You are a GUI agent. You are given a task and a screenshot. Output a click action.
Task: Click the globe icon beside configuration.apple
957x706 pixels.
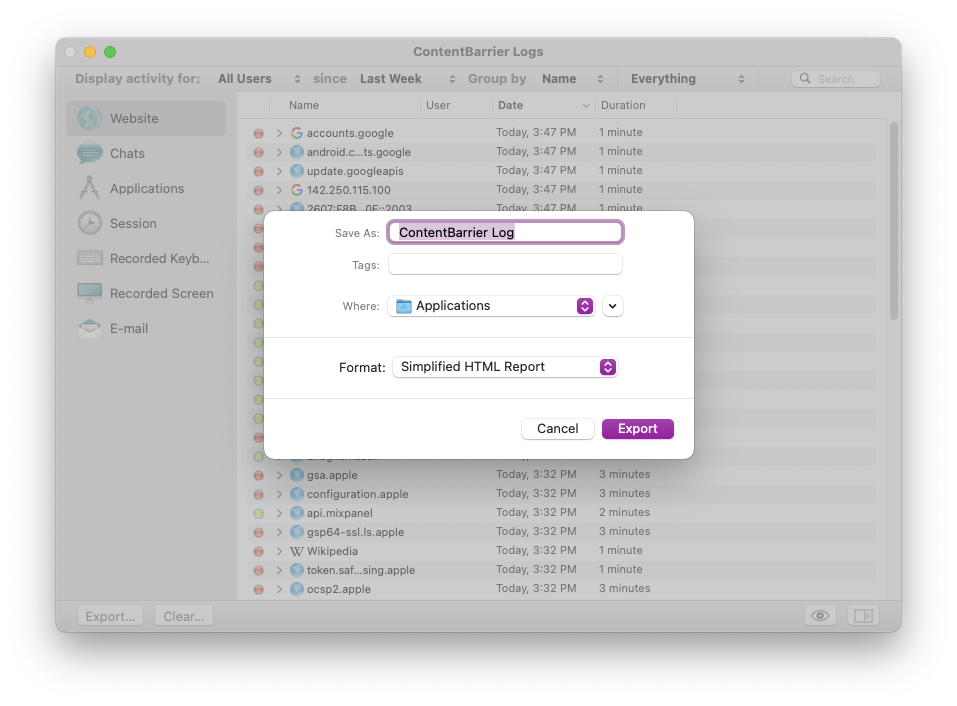point(297,494)
